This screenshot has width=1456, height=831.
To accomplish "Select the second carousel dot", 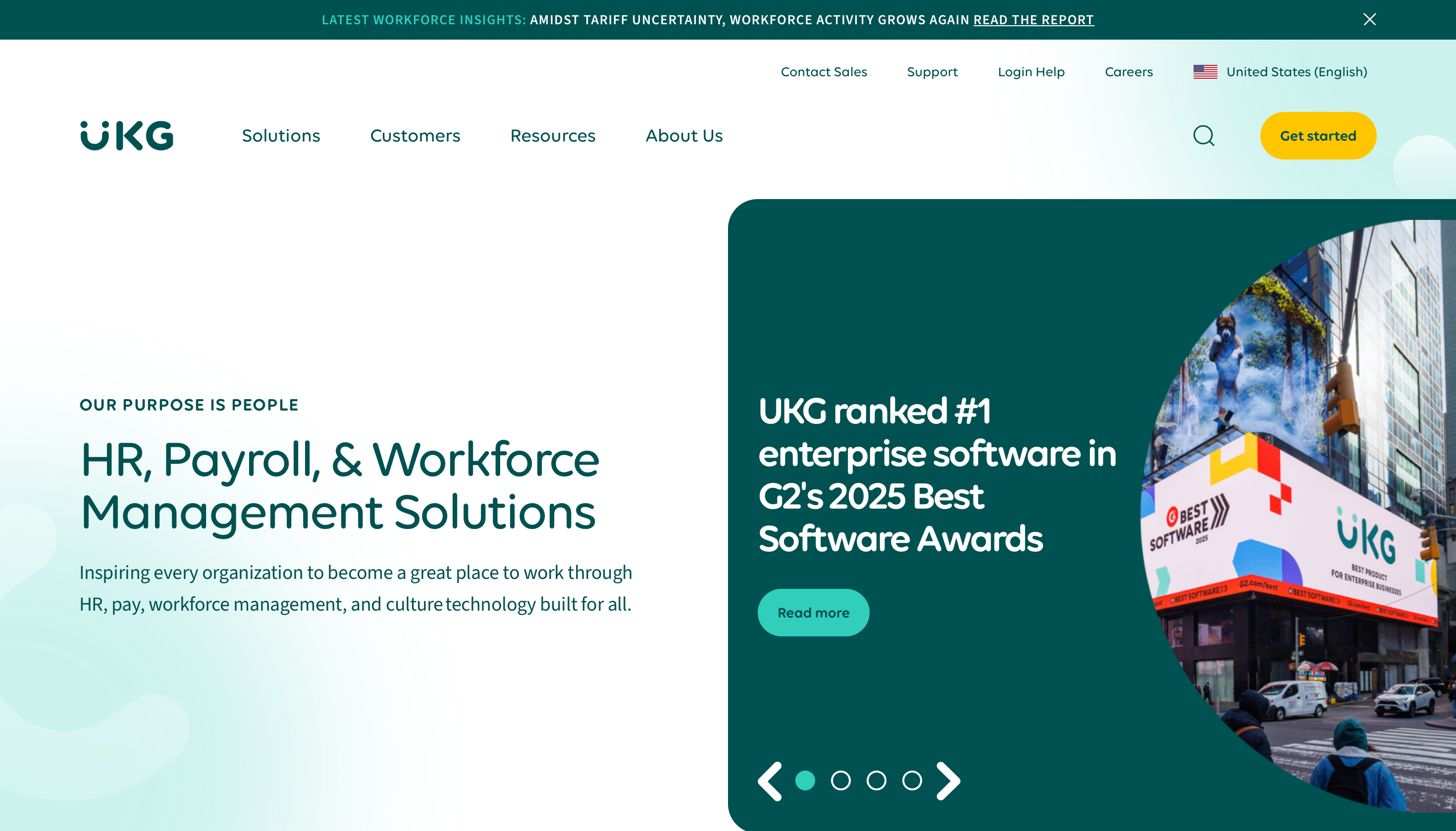I will pyautogui.click(x=841, y=780).
